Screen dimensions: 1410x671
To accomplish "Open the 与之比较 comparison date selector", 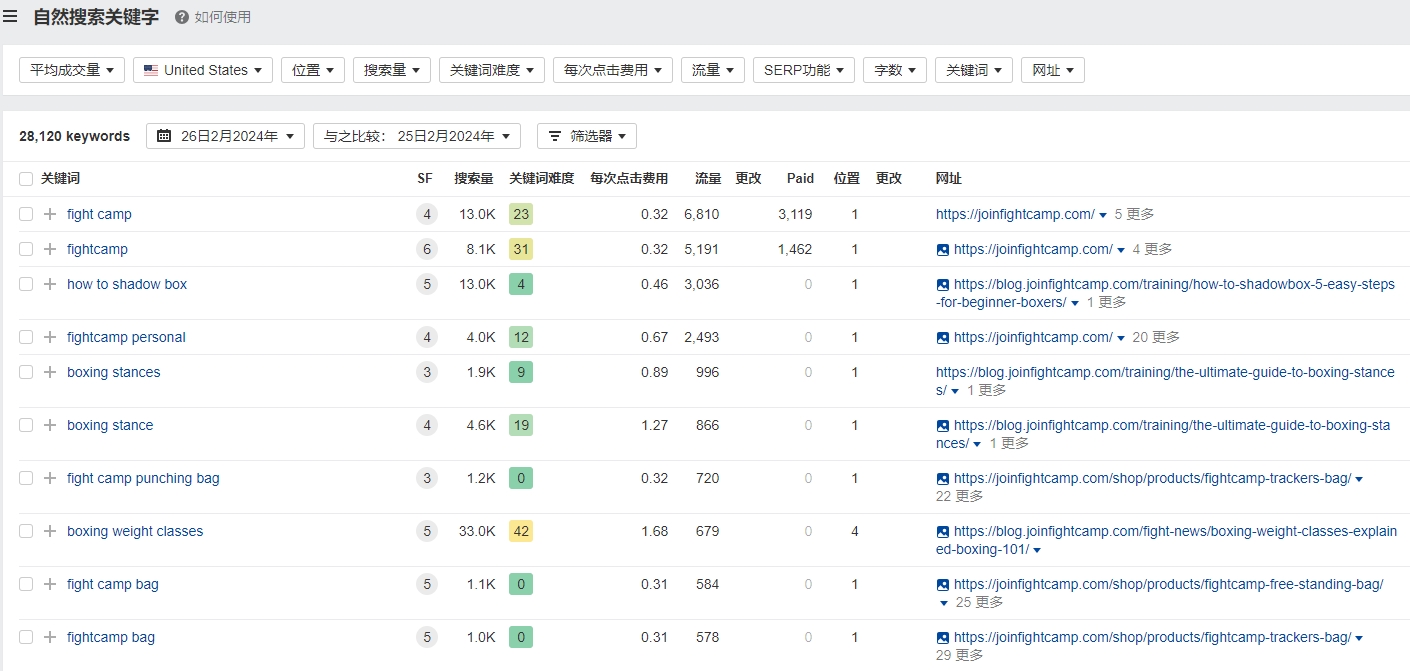I will [417, 136].
